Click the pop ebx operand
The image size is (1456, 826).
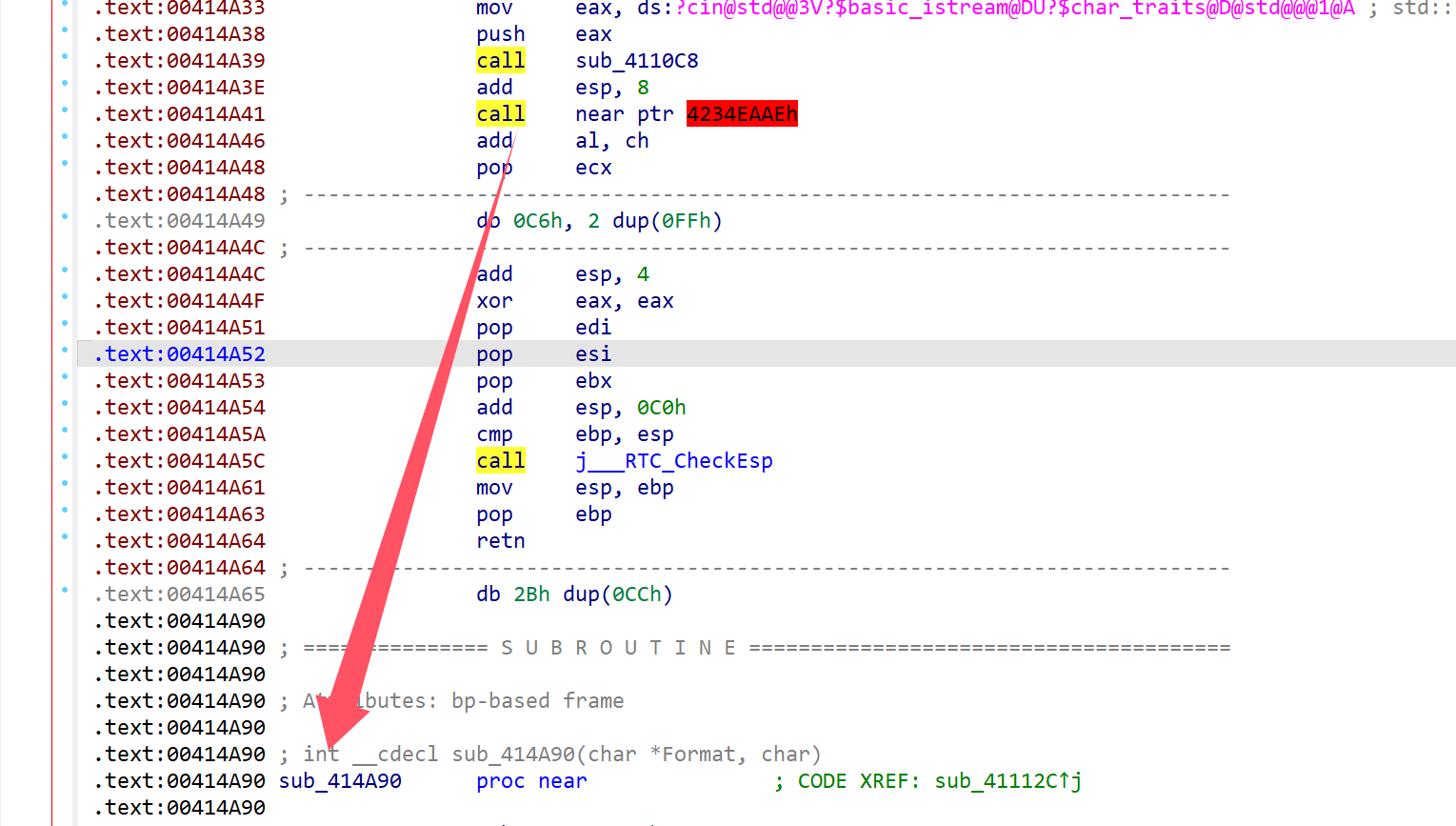click(593, 381)
